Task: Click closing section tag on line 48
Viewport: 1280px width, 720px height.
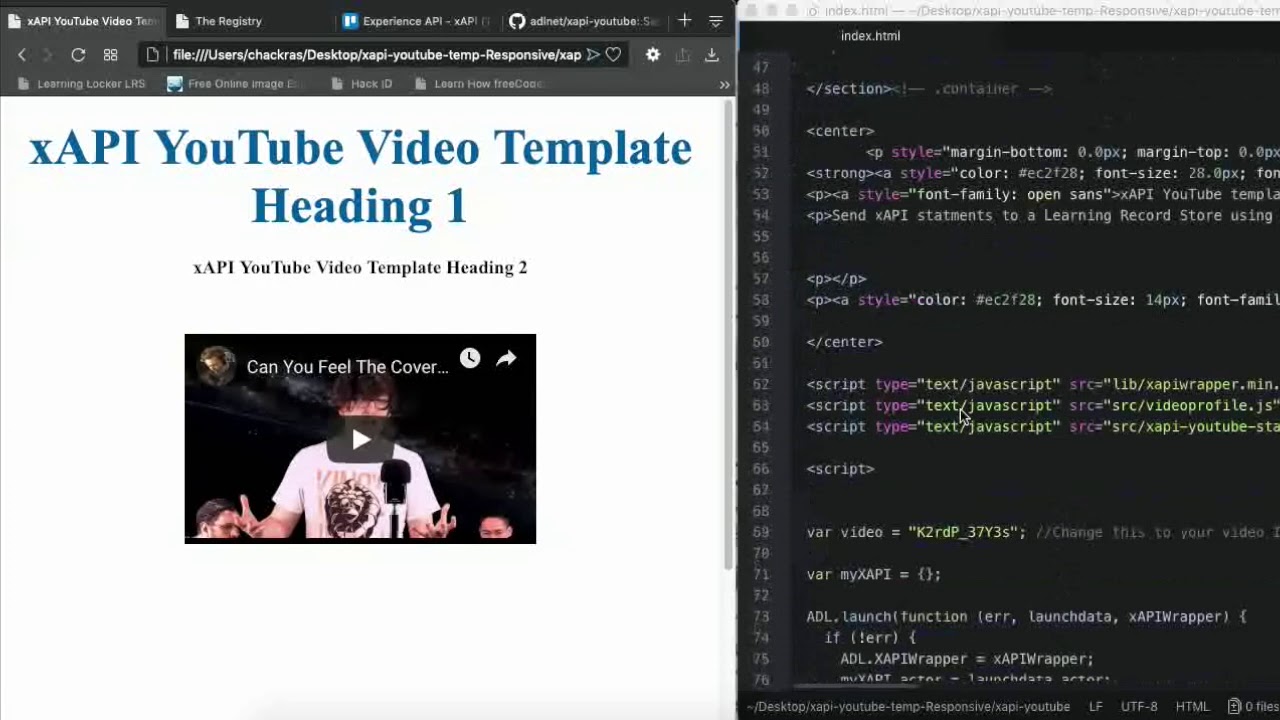Action: point(848,89)
